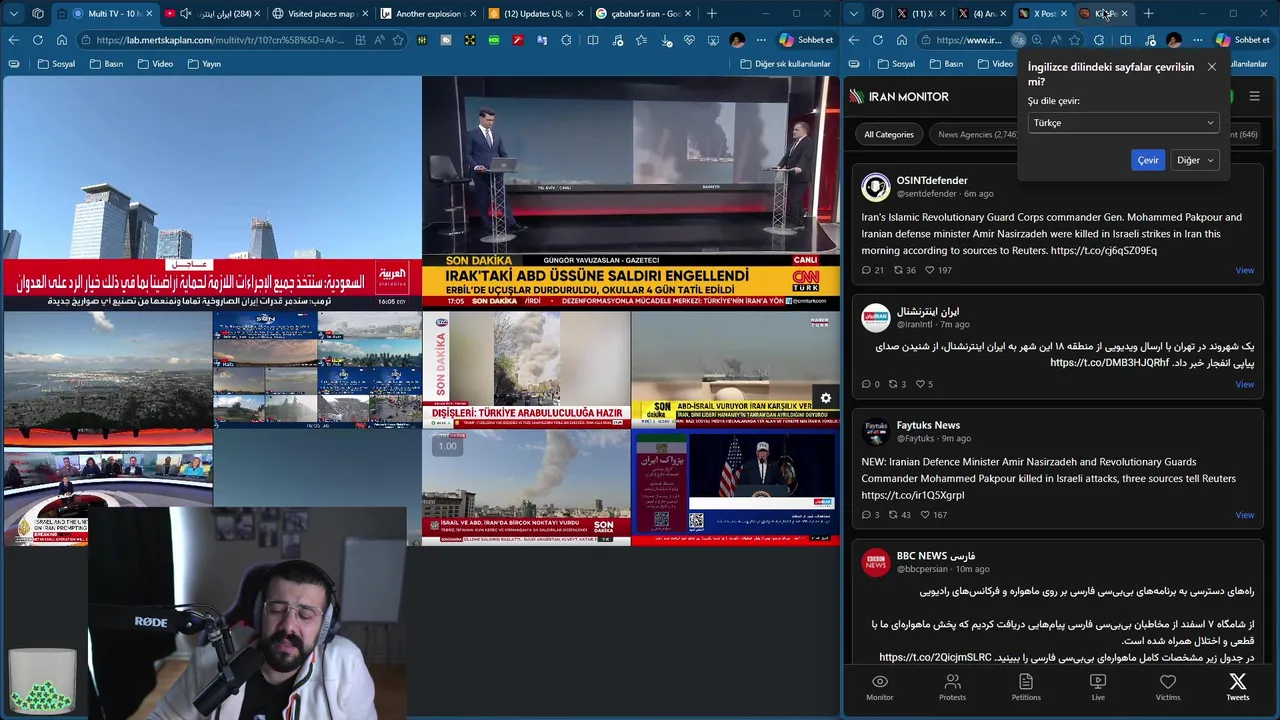View the OSINTdefender tweet
This screenshot has width=1280, height=720.
coord(1244,270)
